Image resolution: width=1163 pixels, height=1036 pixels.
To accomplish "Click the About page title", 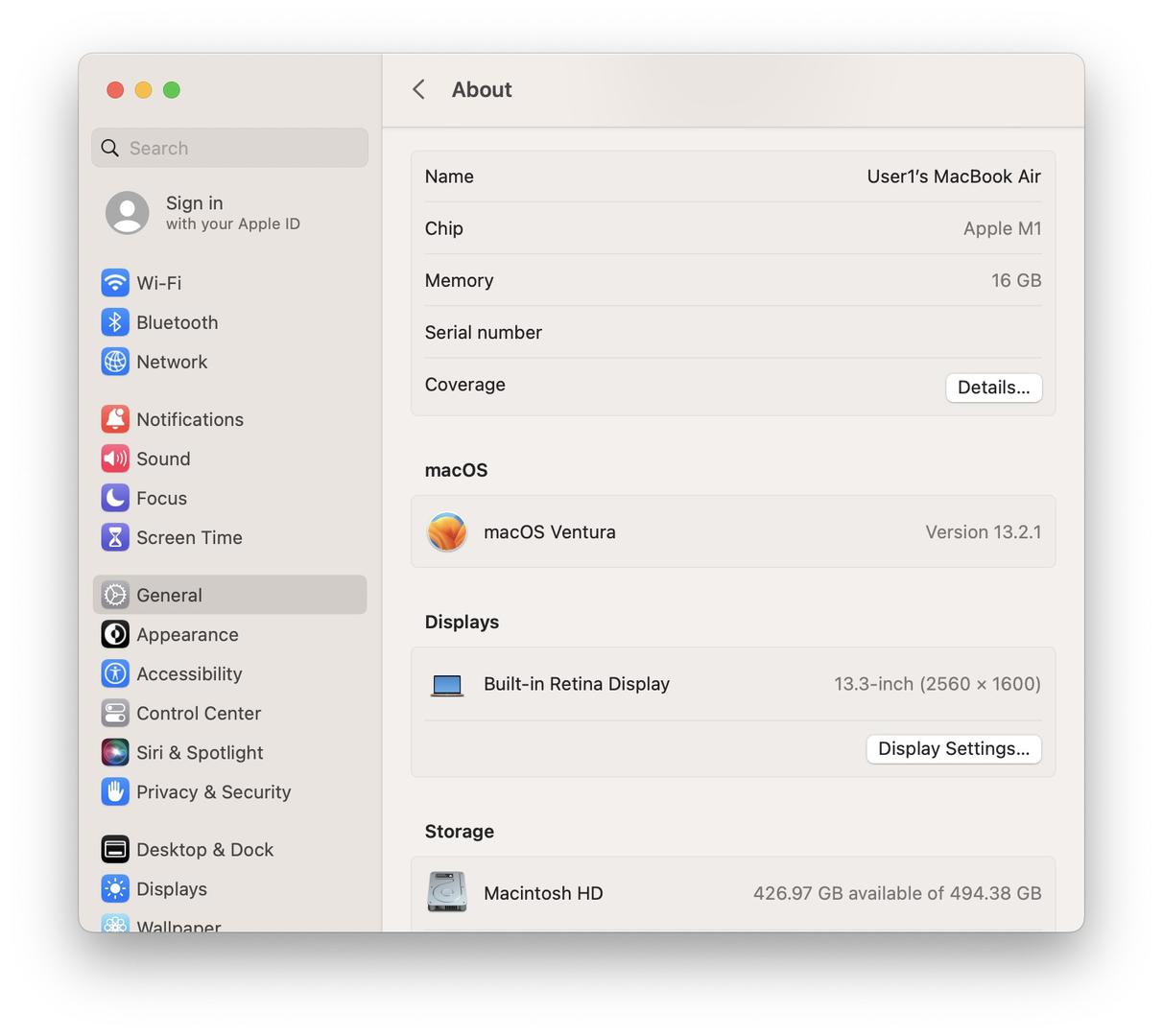I will pos(482,89).
